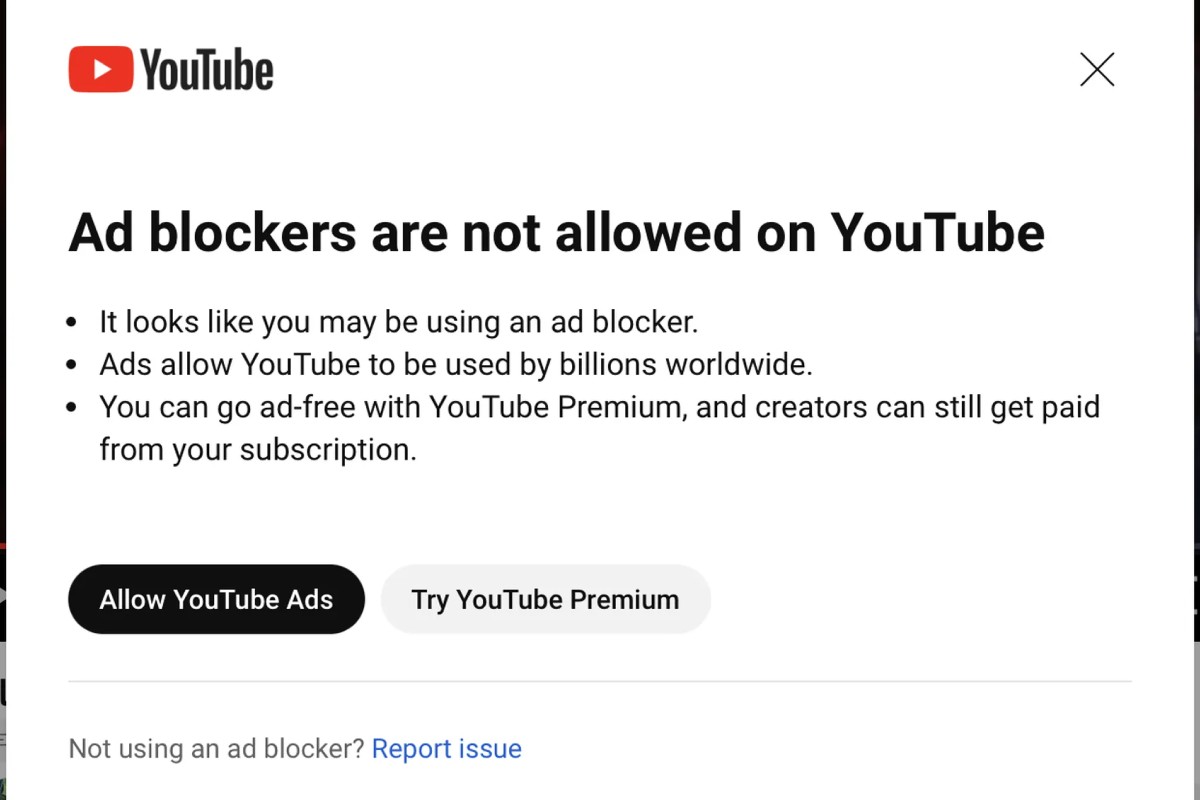Click the second bullet point dot
Screen dimensions: 1200x800
[x=71, y=365]
